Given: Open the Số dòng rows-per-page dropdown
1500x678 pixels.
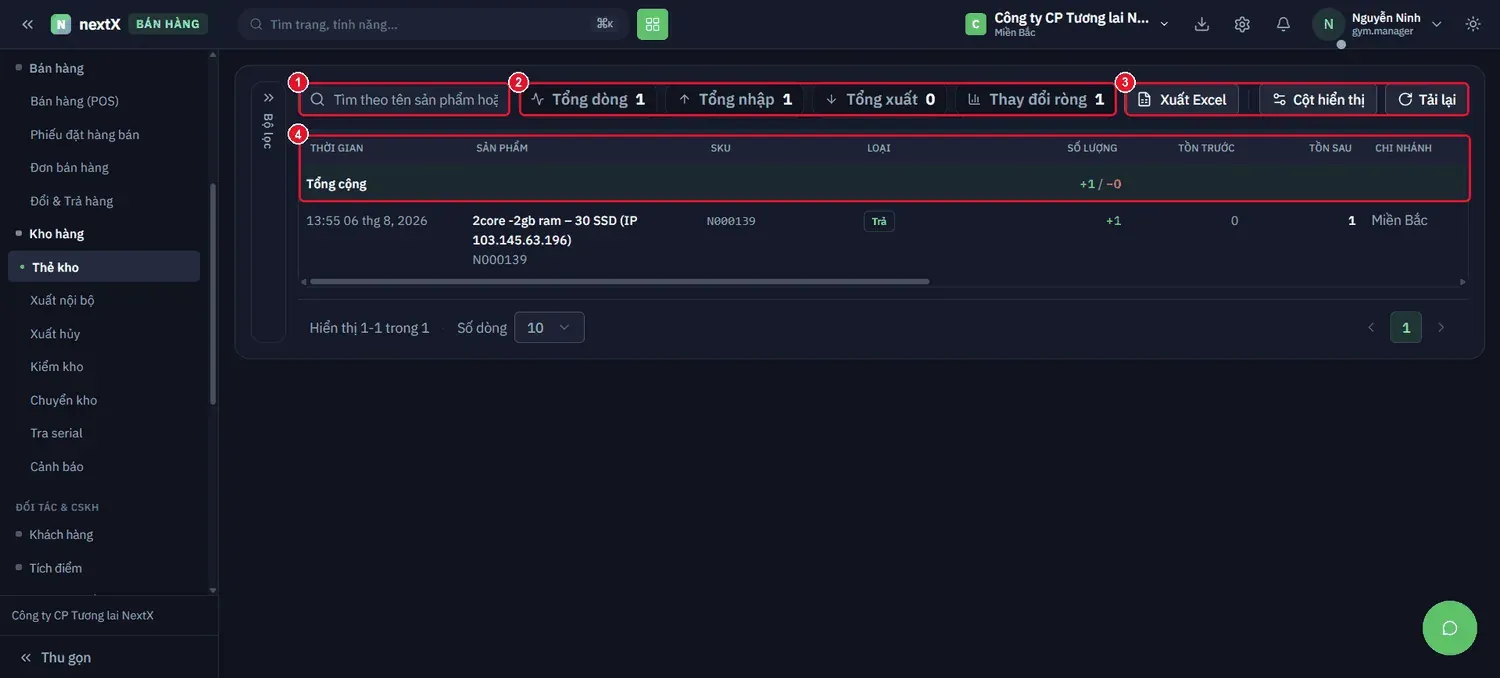Looking at the screenshot, I should point(549,328).
